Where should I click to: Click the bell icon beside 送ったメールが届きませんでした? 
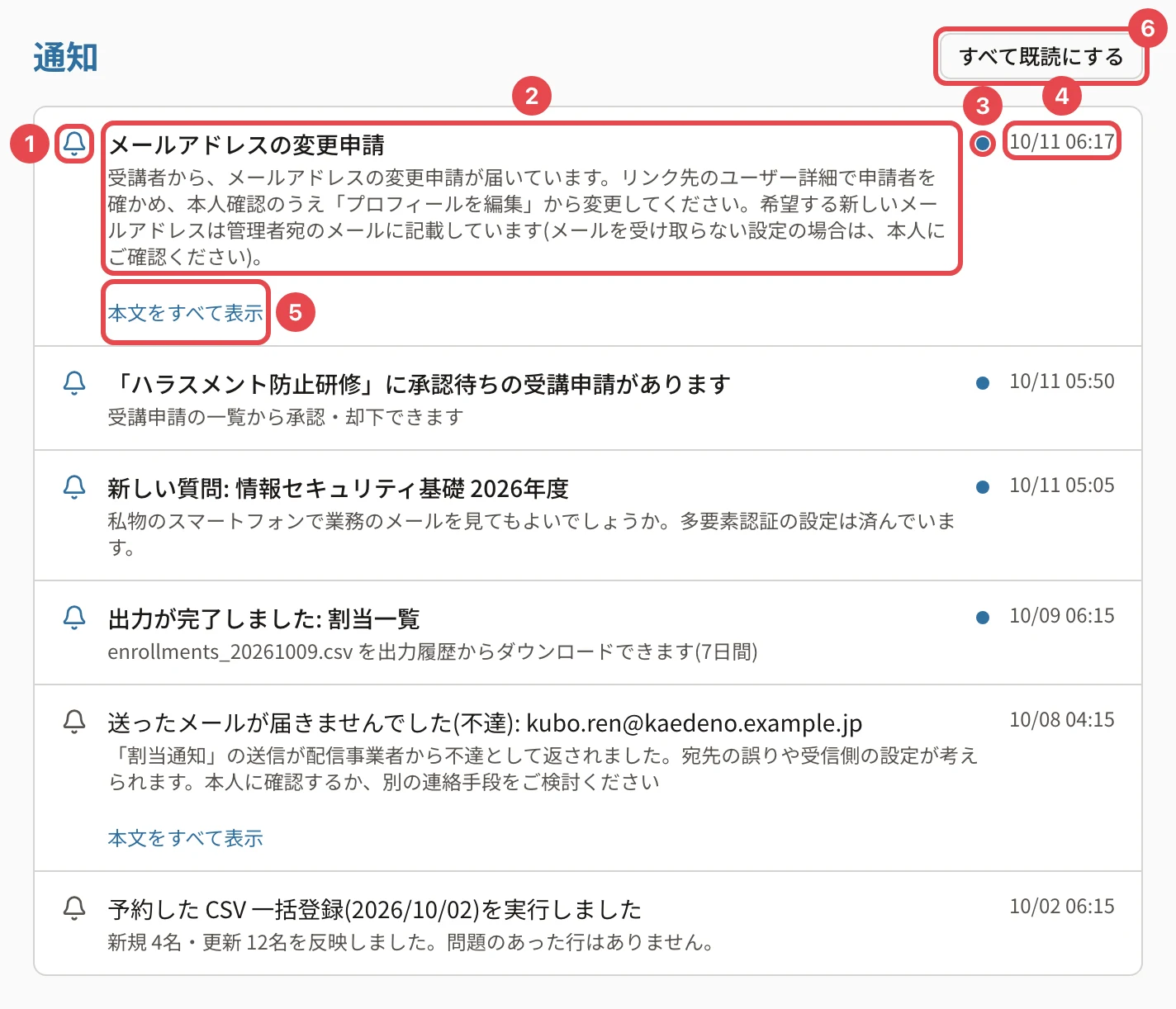click(x=74, y=722)
